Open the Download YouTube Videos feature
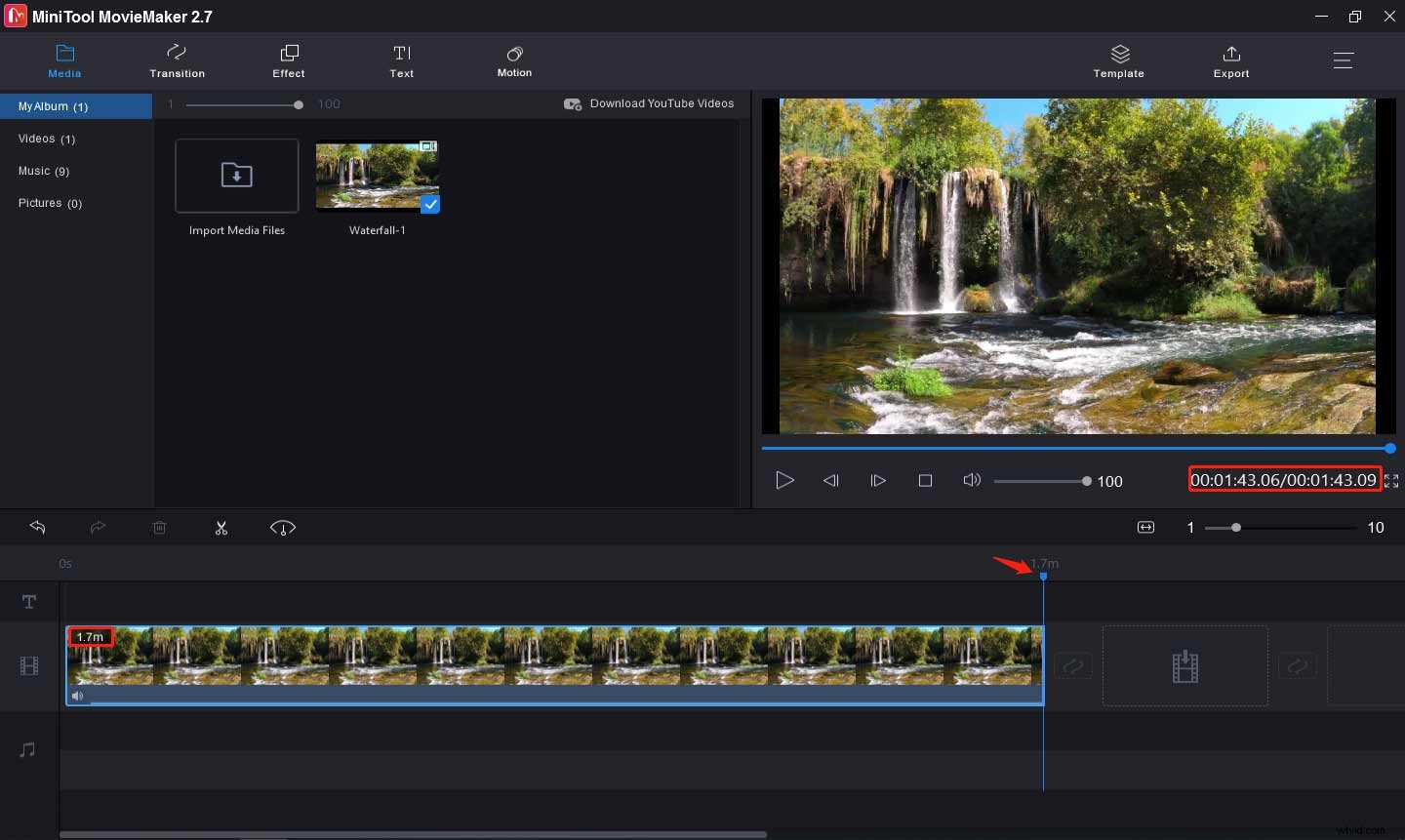 pyautogui.click(x=649, y=103)
